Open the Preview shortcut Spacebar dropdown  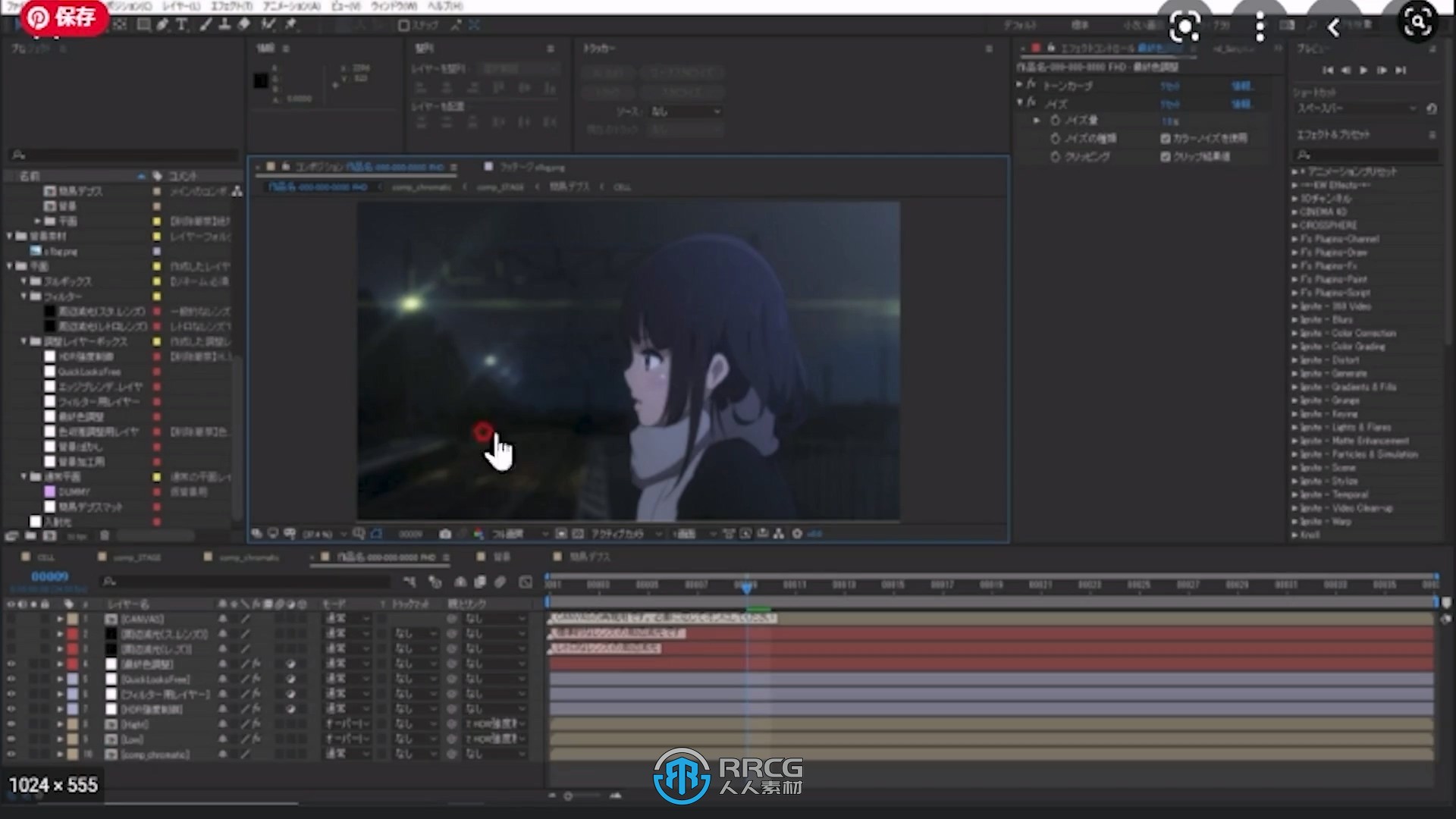1356,108
